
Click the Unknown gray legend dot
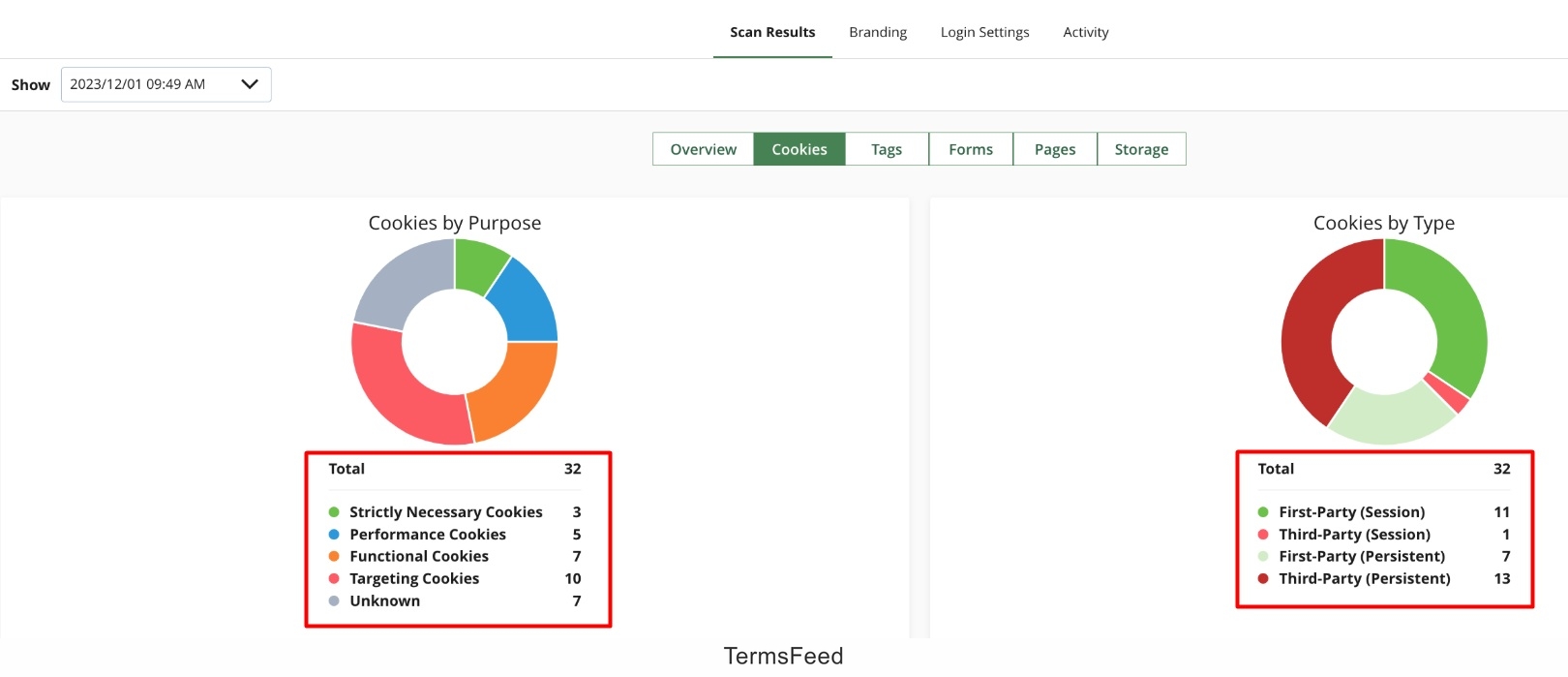coord(334,601)
